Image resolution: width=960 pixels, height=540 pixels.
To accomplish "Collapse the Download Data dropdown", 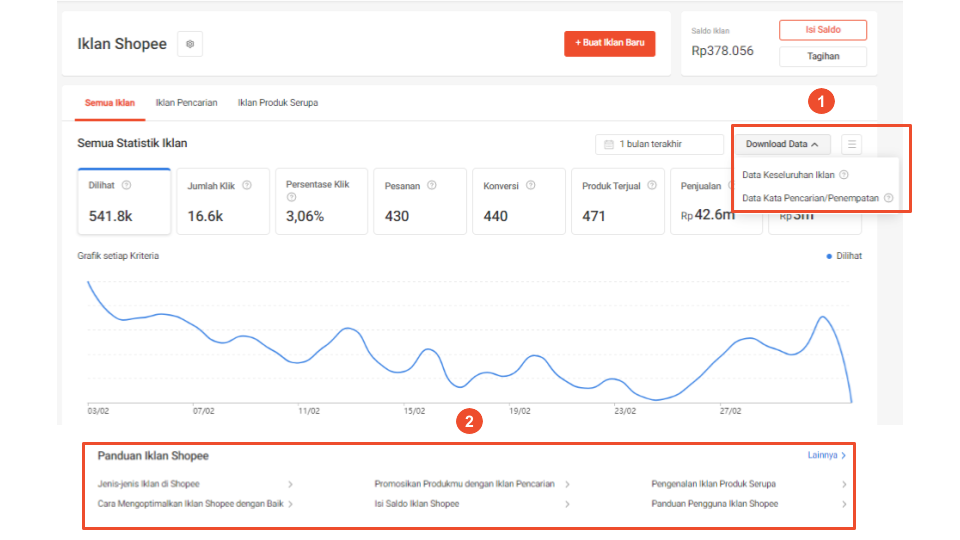I will pyautogui.click(x=782, y=144).
